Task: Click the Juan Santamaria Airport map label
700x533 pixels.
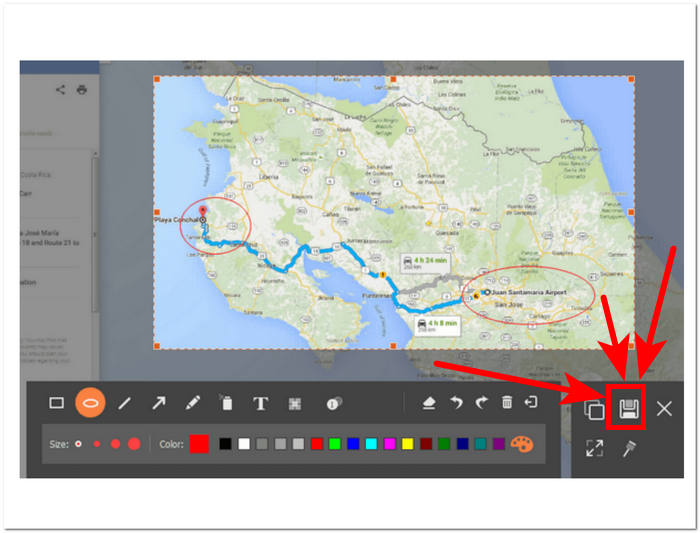Action: point(529,292)
